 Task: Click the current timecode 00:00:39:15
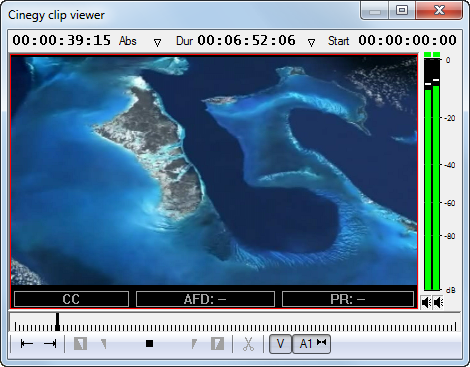coord(62,40)
